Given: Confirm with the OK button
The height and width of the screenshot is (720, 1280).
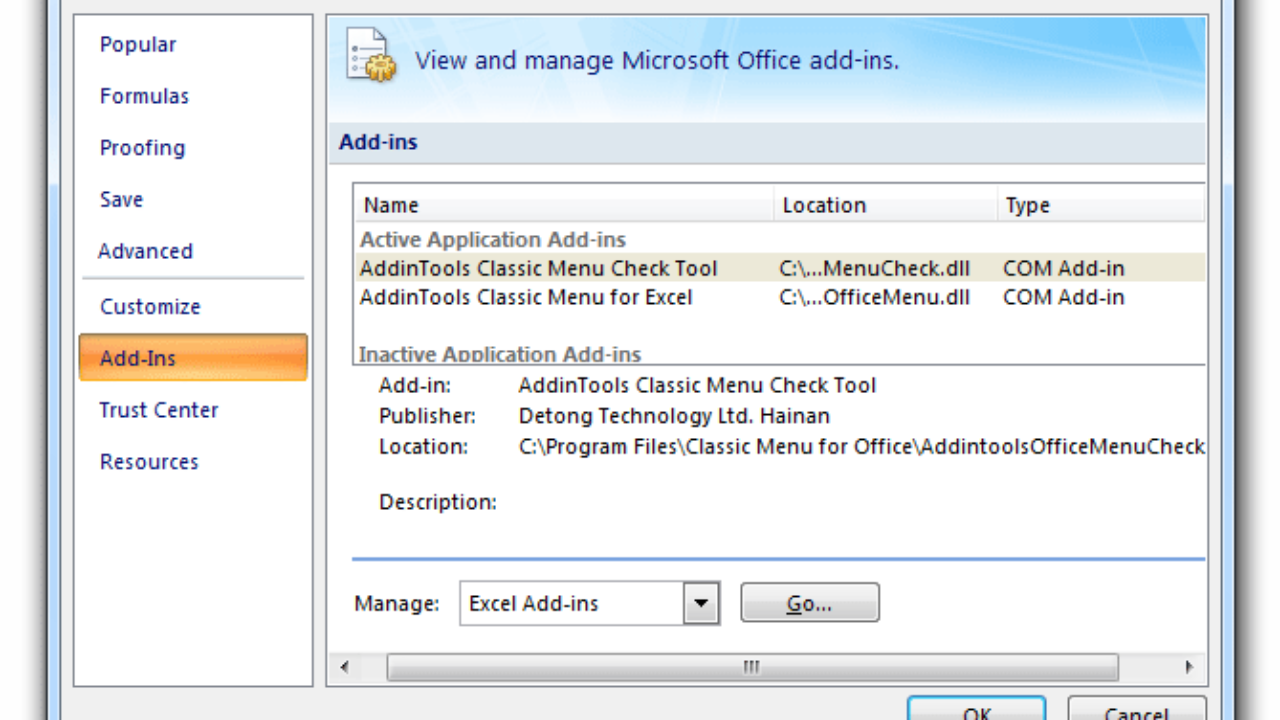Looking at the screenshot, I should pos(976,710).
